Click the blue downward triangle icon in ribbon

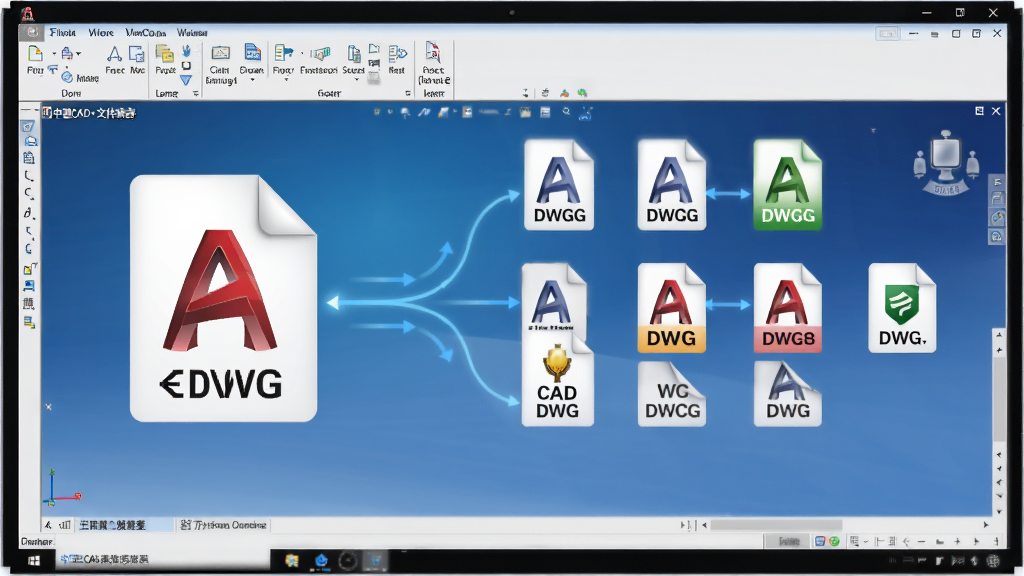click(x=186, y=80)
